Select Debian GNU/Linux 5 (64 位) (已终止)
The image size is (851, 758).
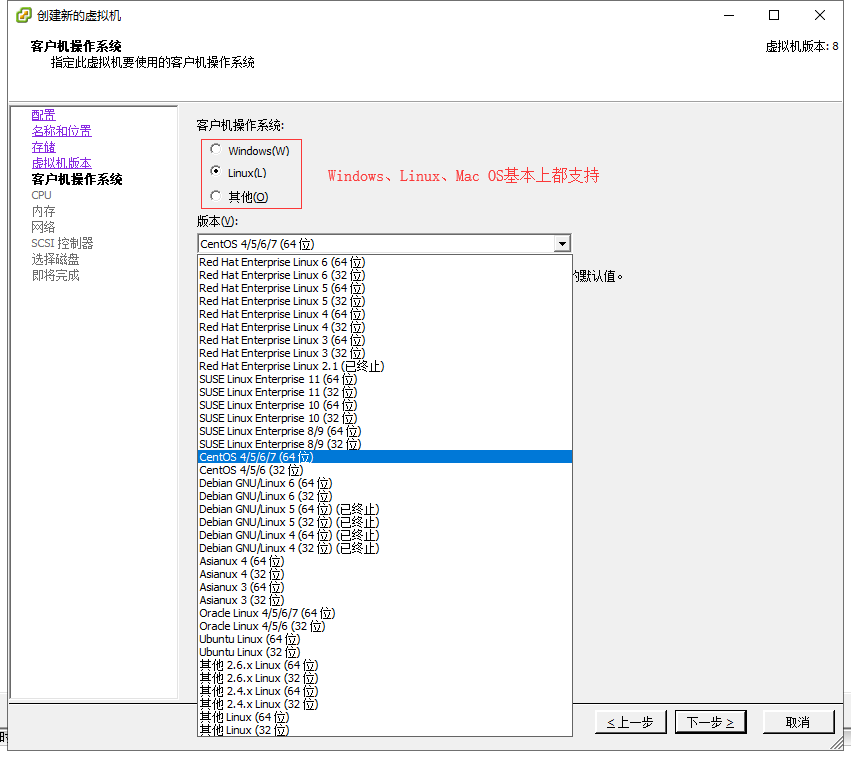tap(385, 509)
